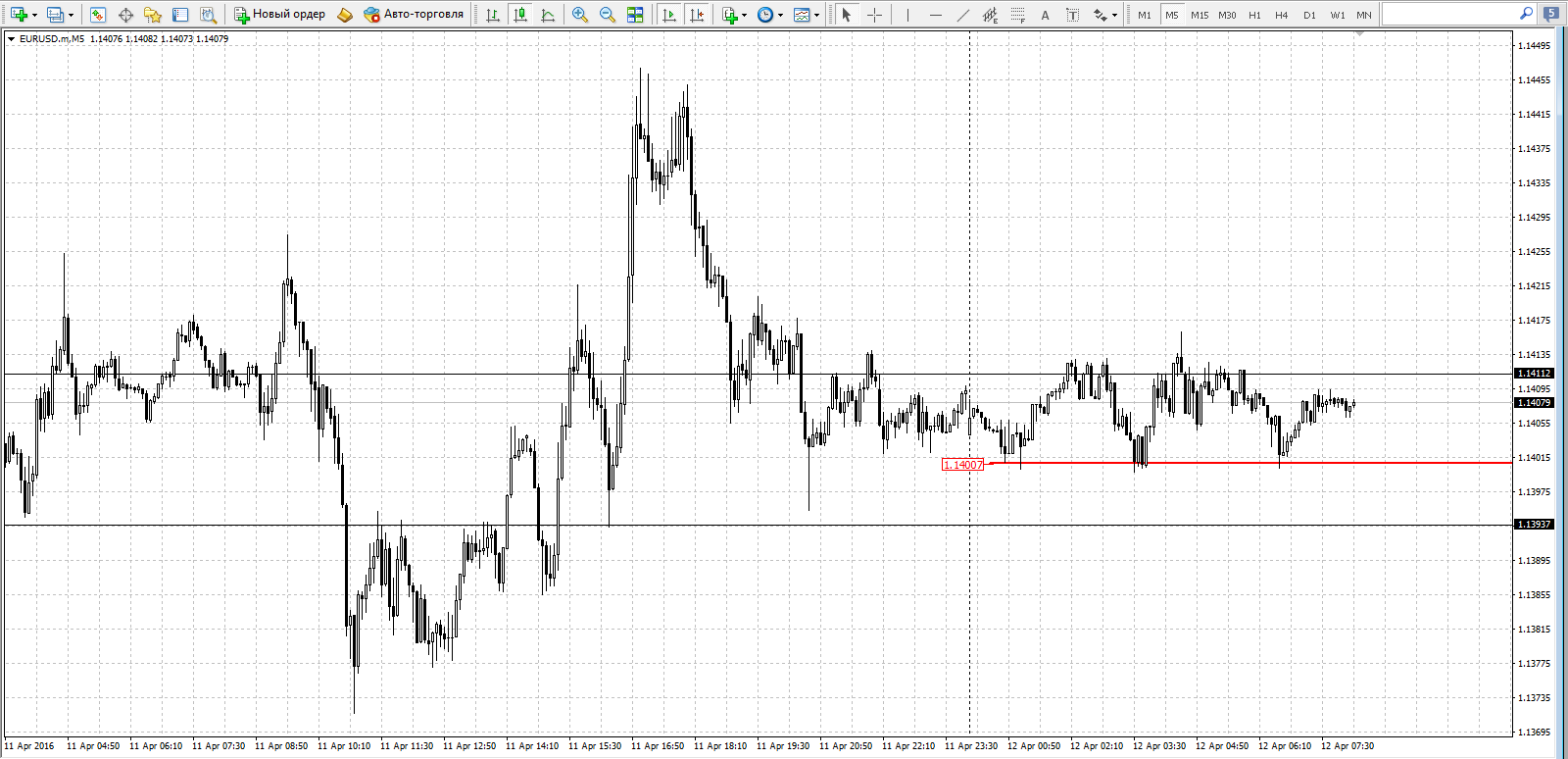Open the chart Templates icon
This screenshot has height=759, width=1568.
[802, 15]
